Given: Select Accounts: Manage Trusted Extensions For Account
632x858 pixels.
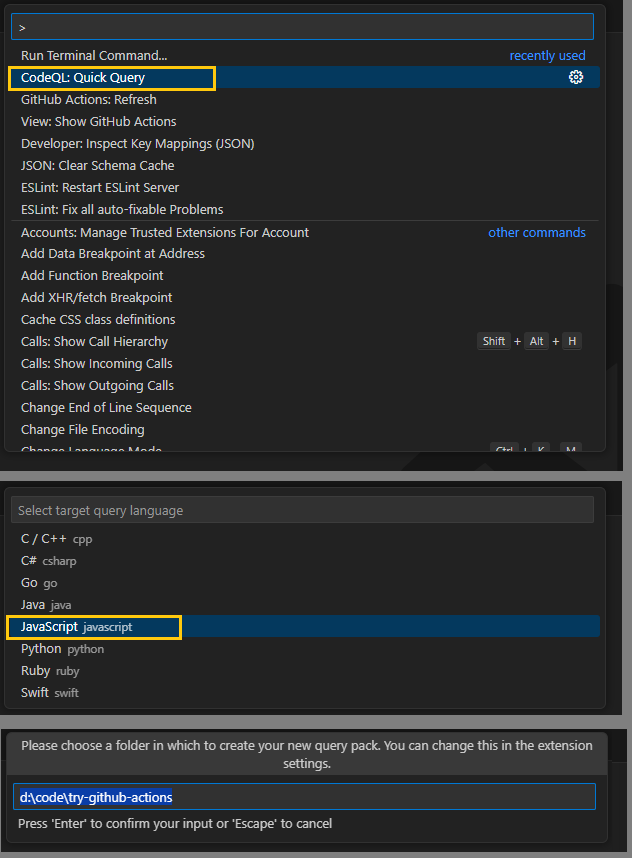Looking at the screenshot, I should pyautogui.click(x=304, y=232).
